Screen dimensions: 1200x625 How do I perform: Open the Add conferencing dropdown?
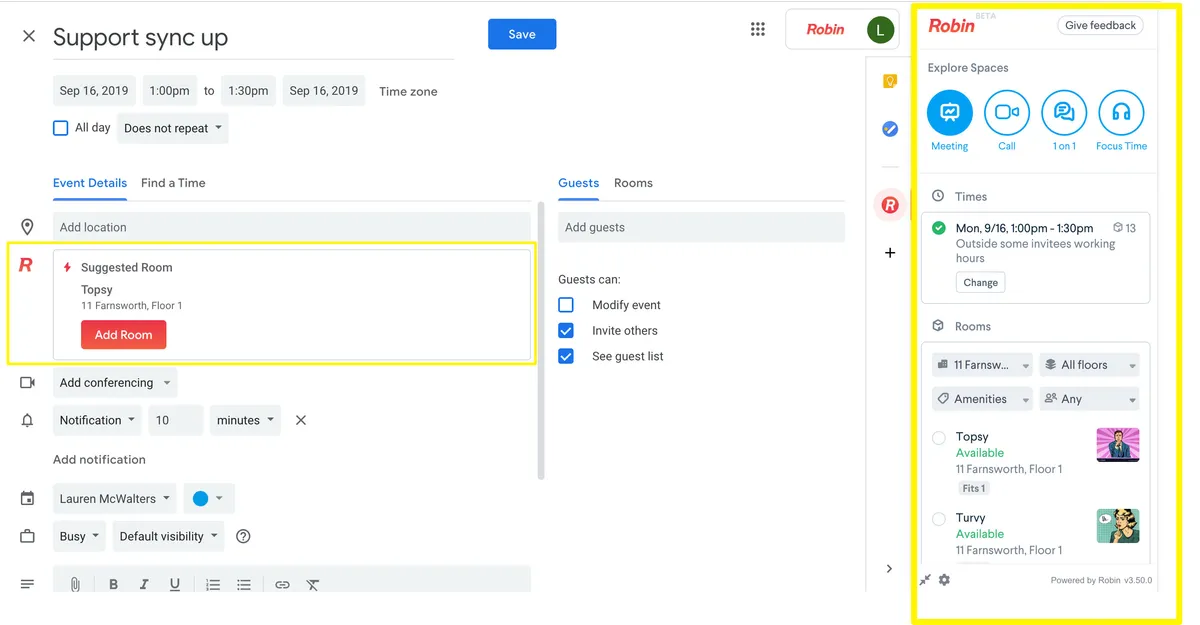tap(115, 382)
